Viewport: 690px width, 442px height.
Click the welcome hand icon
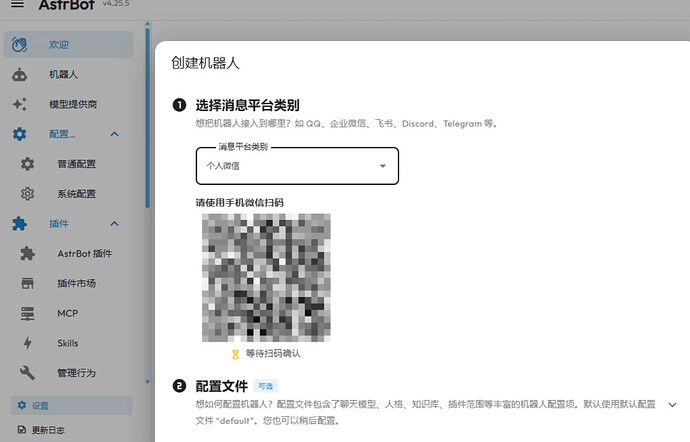click(19, 44)
